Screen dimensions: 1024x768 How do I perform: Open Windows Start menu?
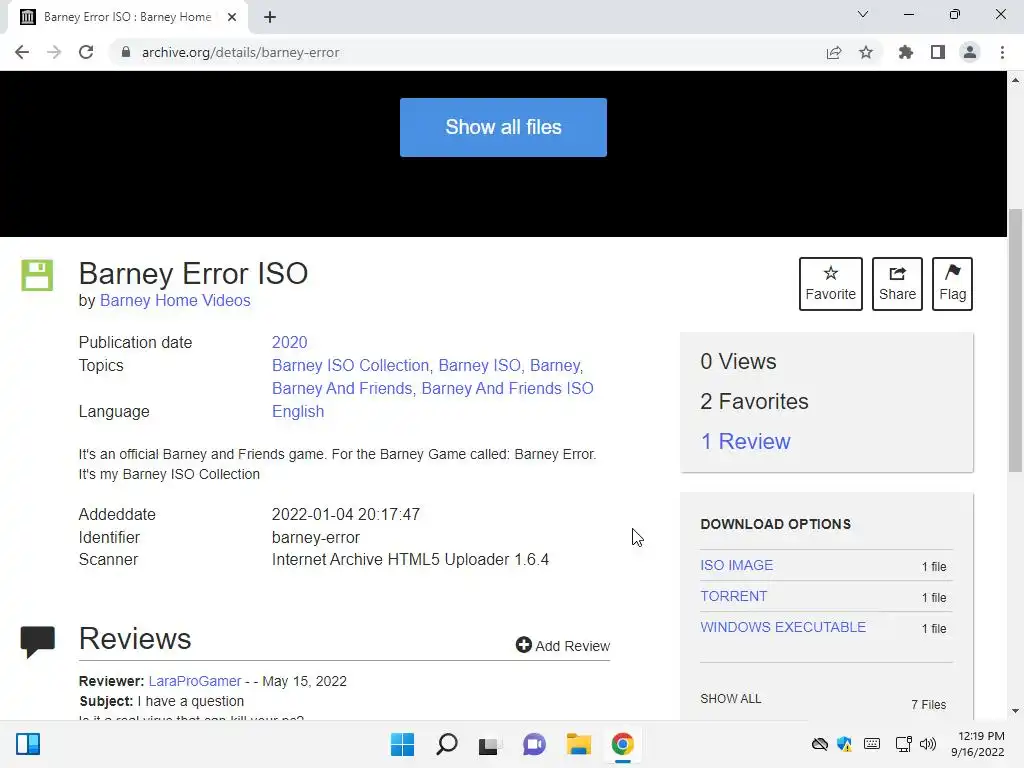(x=402, y=744)
